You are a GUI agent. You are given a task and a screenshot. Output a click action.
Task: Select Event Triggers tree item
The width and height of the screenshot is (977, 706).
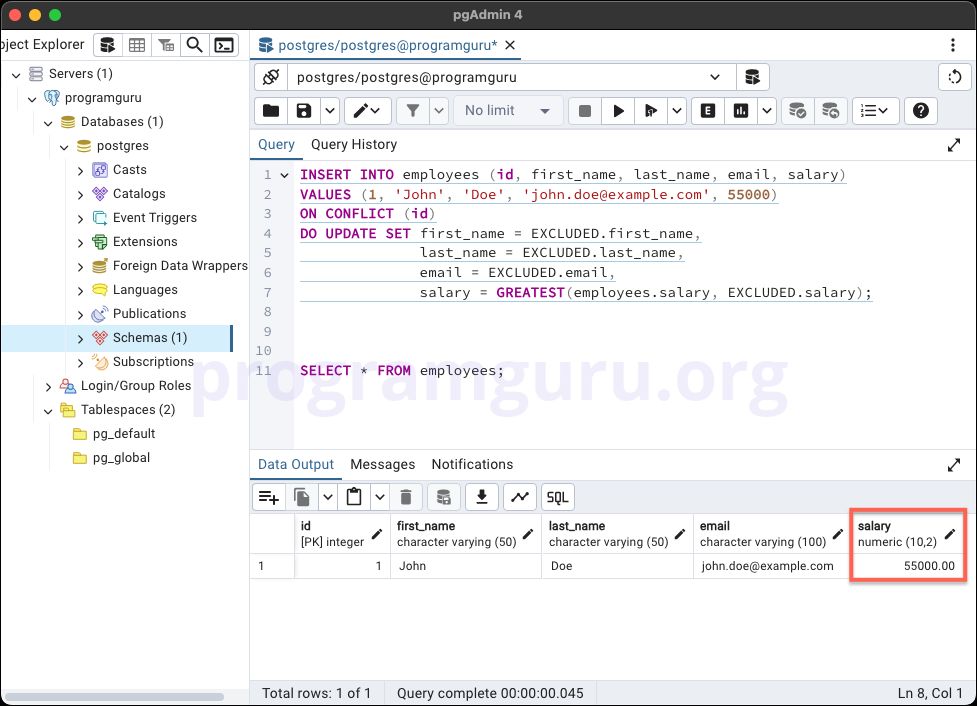(155, 217)
